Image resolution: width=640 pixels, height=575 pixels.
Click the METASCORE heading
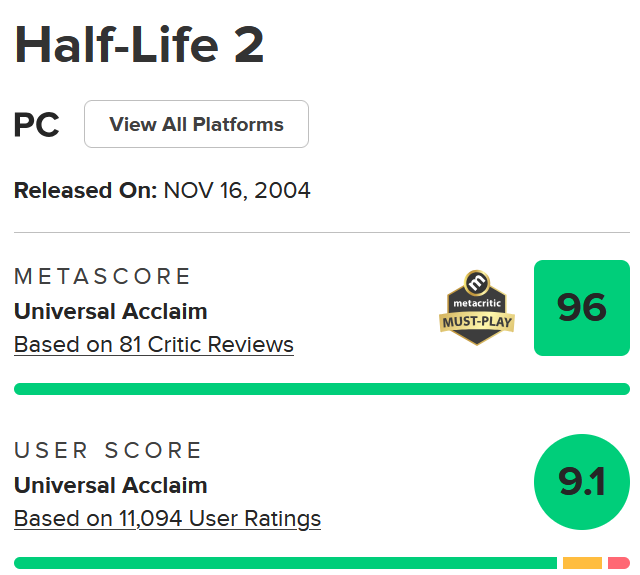[x=102, y=276]
